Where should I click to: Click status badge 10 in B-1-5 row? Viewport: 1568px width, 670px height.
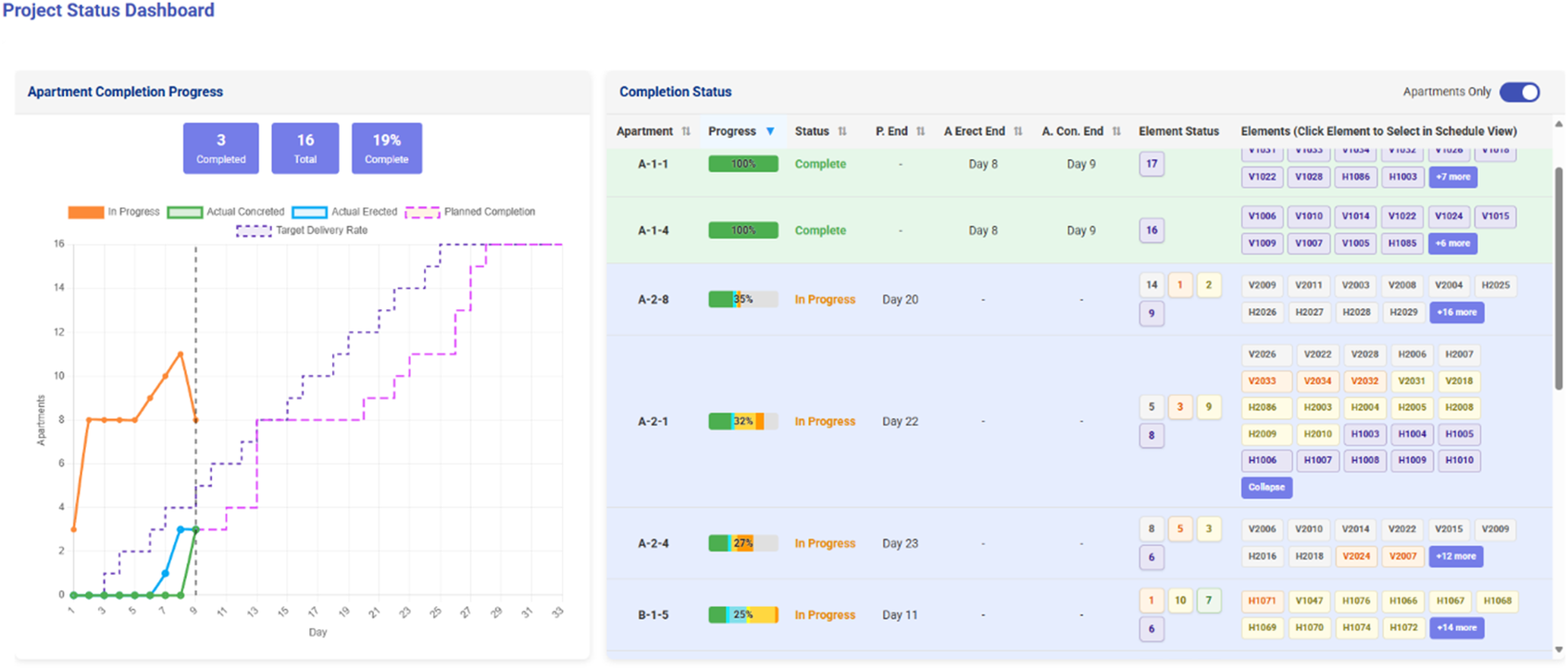tap(1180, 601)
